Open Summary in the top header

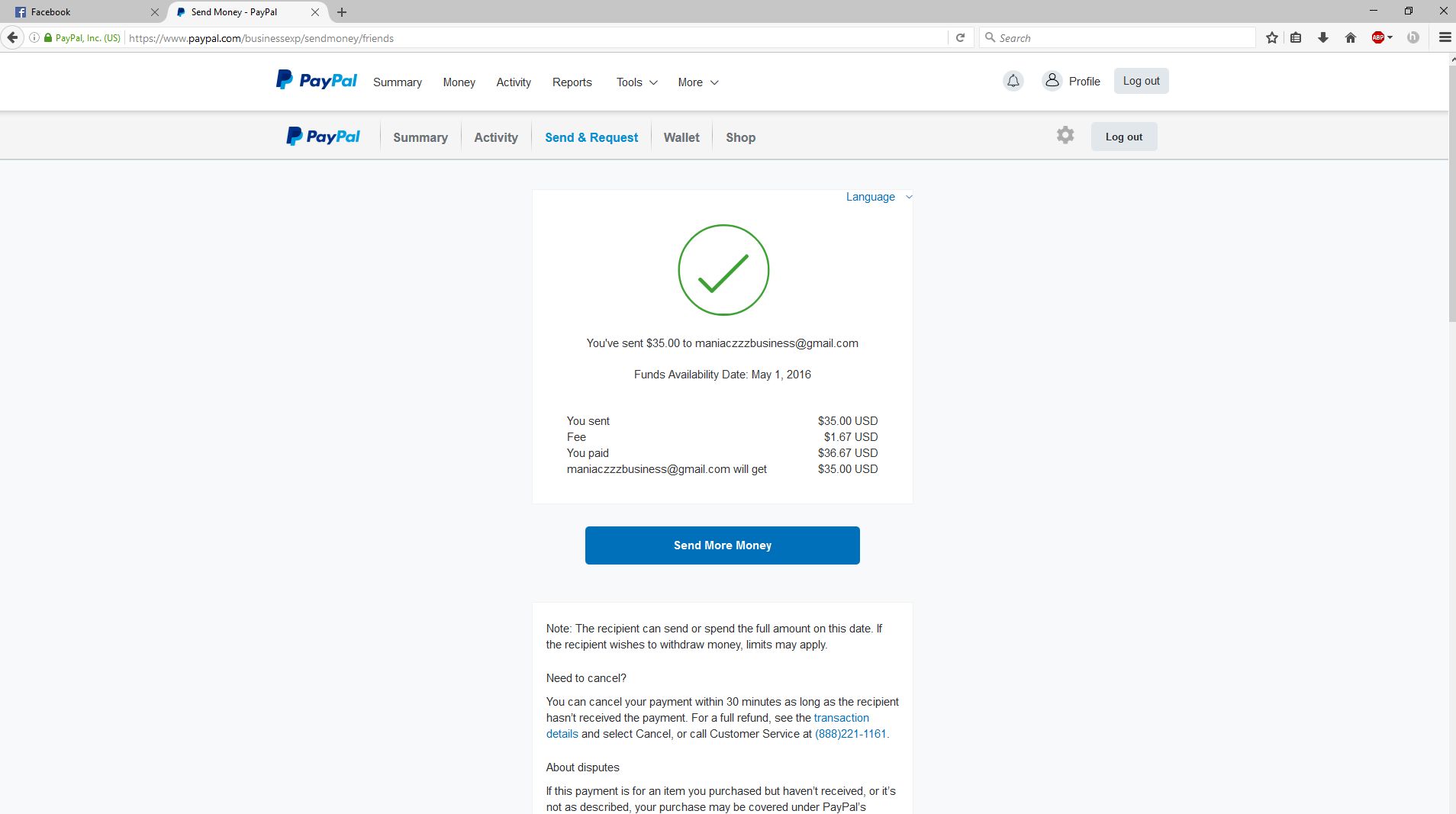pos(397,82)
